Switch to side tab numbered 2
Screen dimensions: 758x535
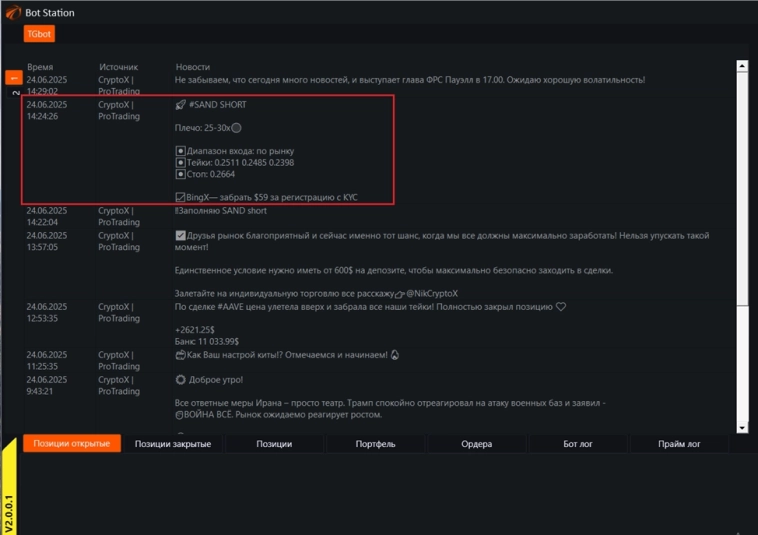click(x=14, y=93)
